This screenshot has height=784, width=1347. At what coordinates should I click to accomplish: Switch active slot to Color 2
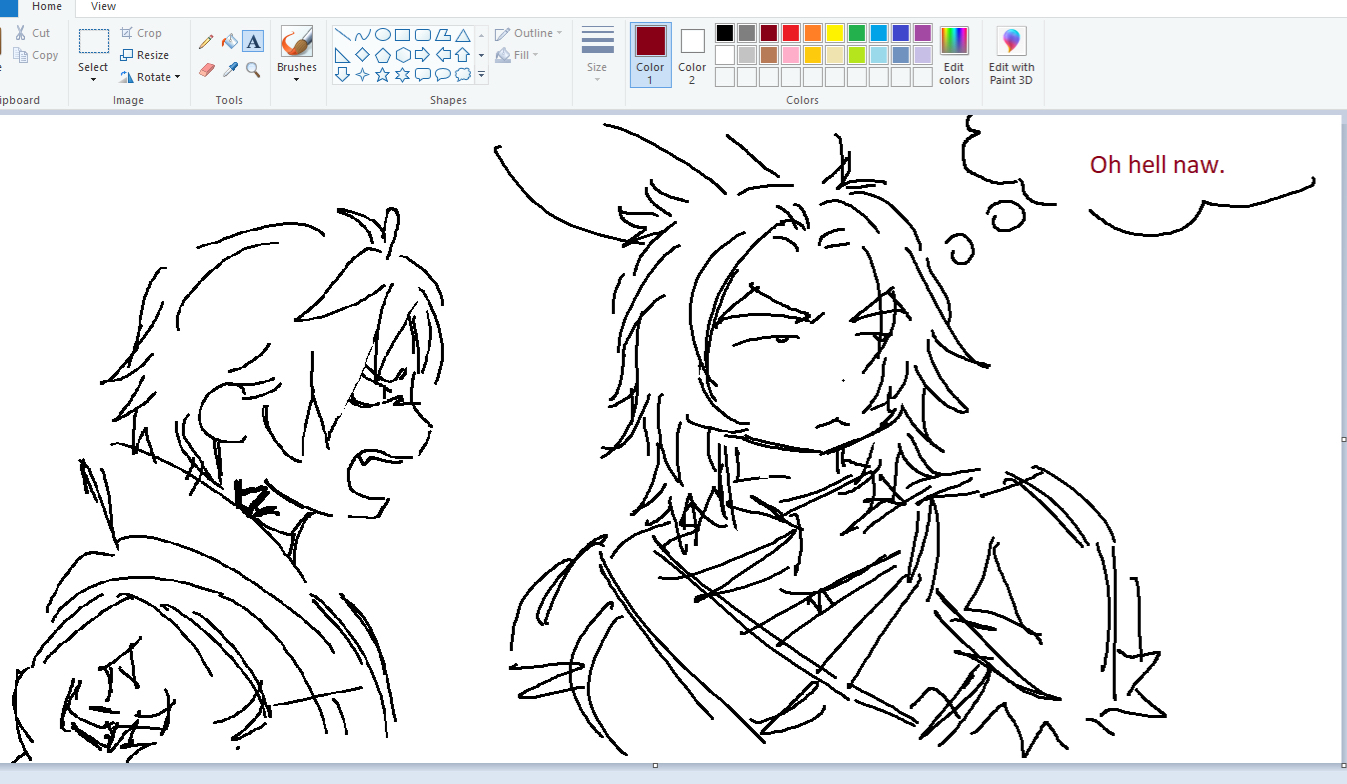692,55
